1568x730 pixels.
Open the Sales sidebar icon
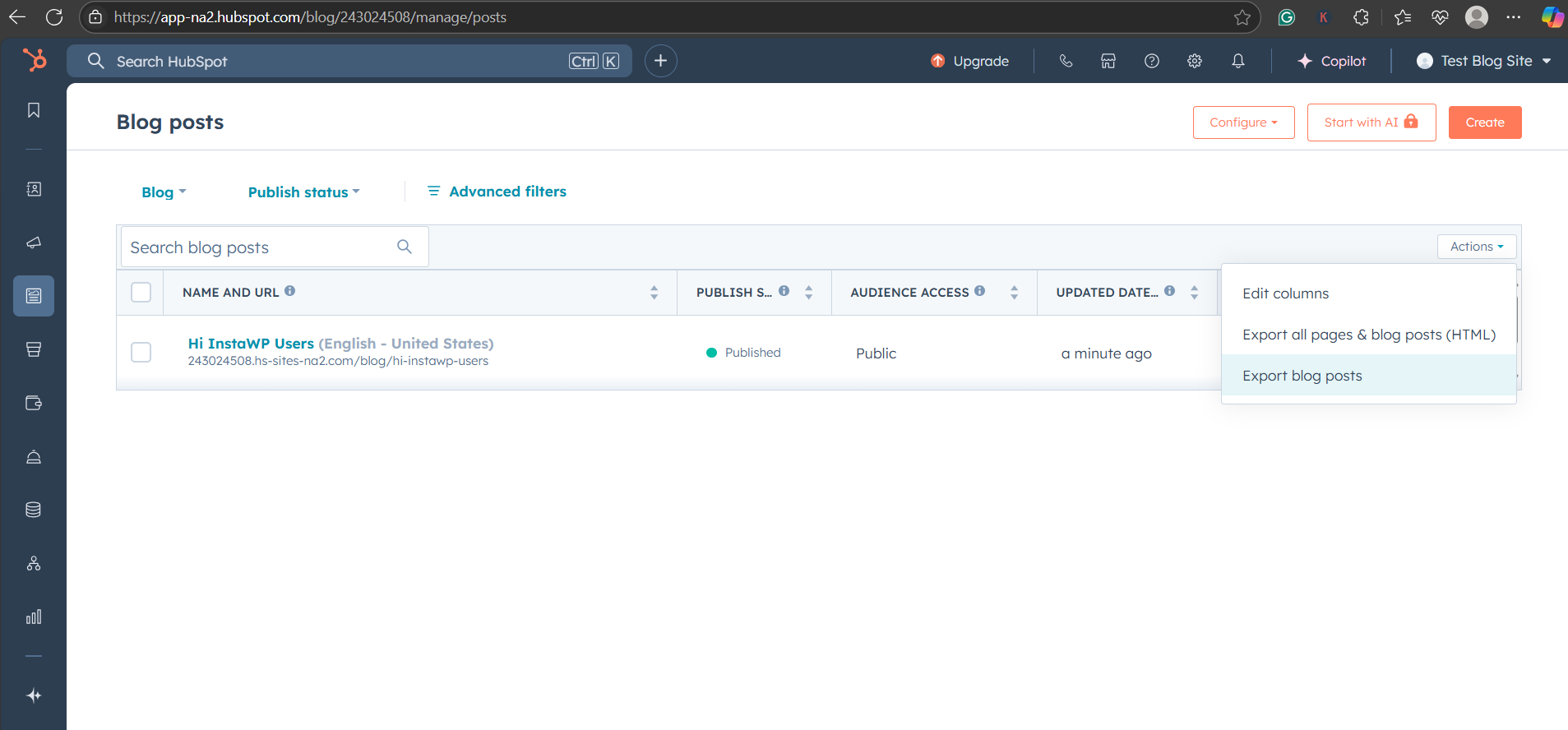pos(34,349)
